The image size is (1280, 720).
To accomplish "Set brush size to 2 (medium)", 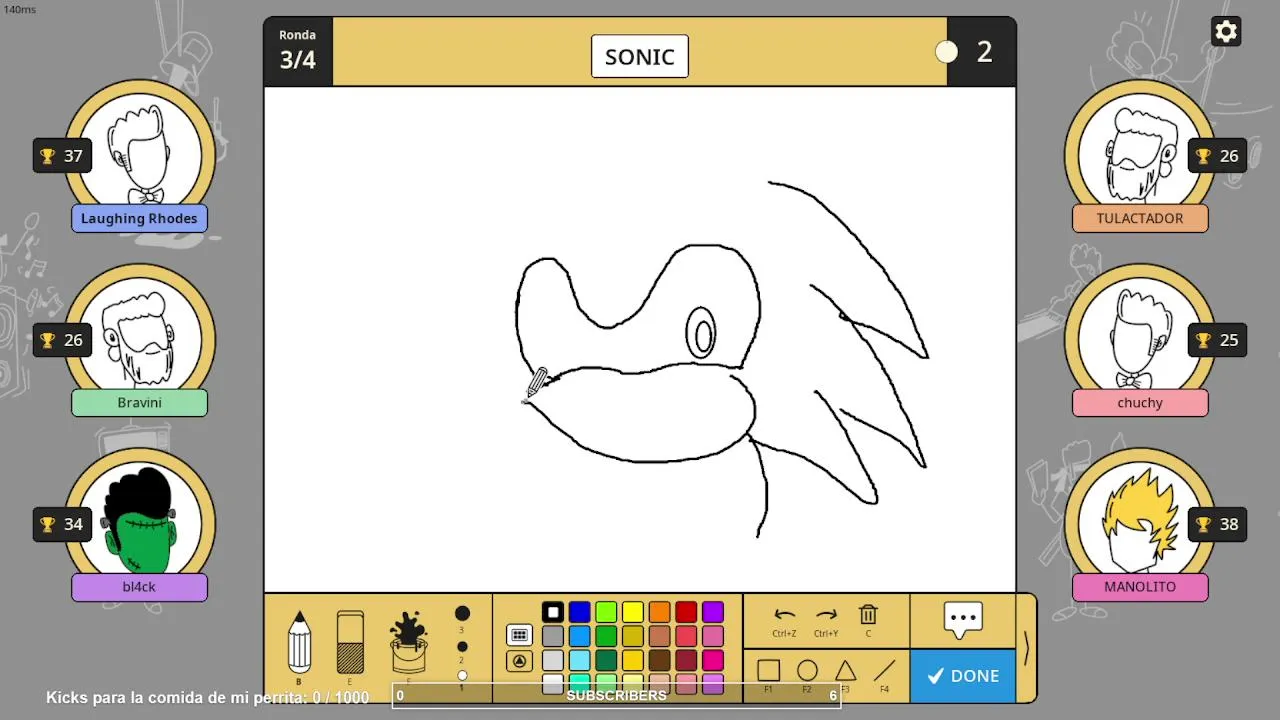I will tap(462, 647).
